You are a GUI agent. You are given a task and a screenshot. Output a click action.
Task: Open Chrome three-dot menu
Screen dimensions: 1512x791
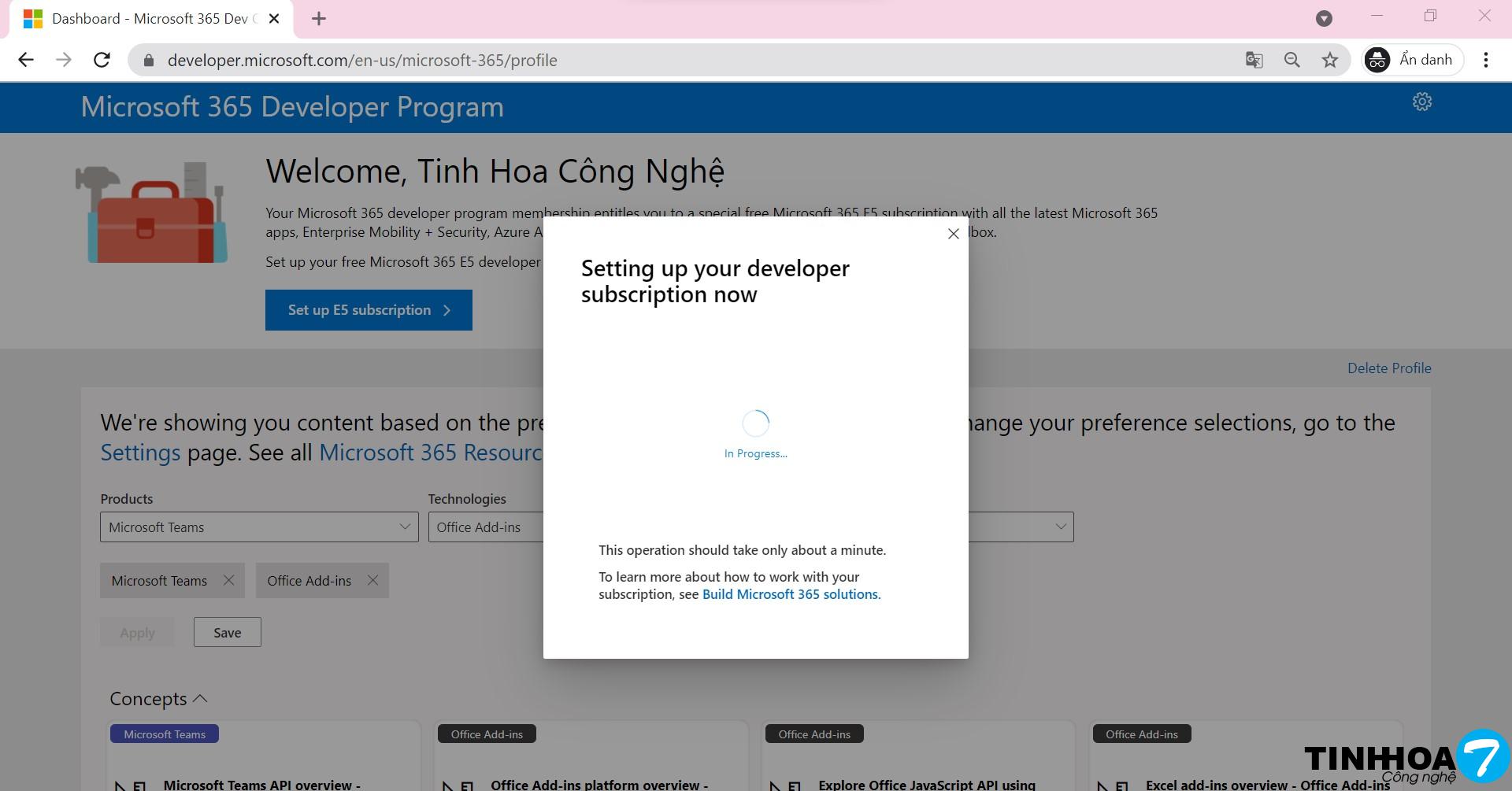tap(1485, 60)
